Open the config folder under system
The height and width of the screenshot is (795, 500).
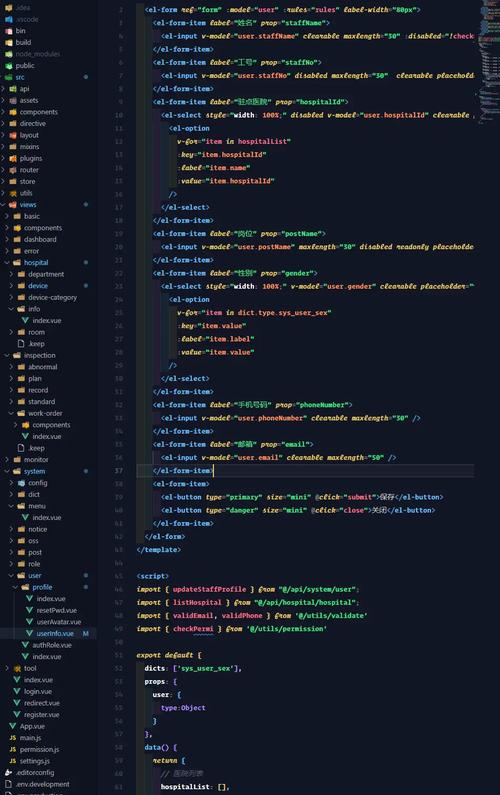[x=38, y=483]
